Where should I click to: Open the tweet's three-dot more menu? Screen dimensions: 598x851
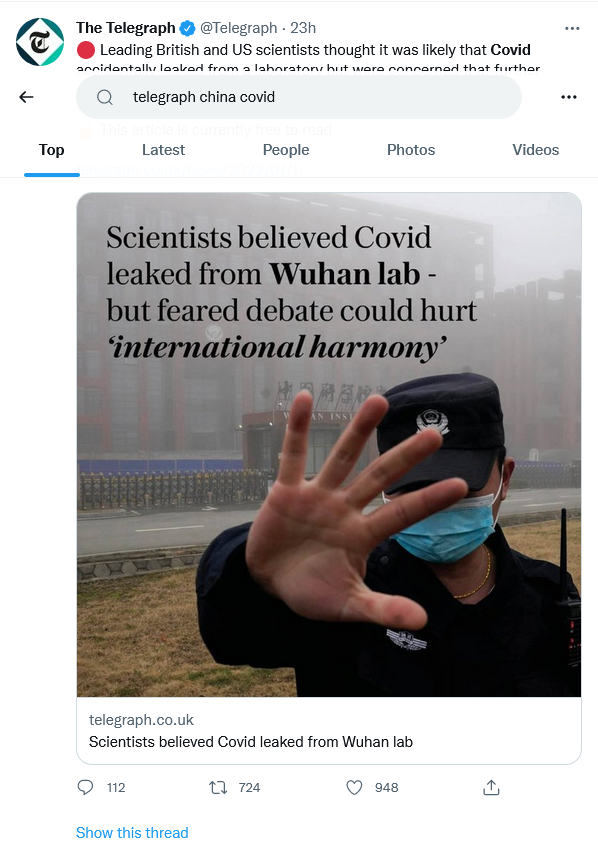572,28
